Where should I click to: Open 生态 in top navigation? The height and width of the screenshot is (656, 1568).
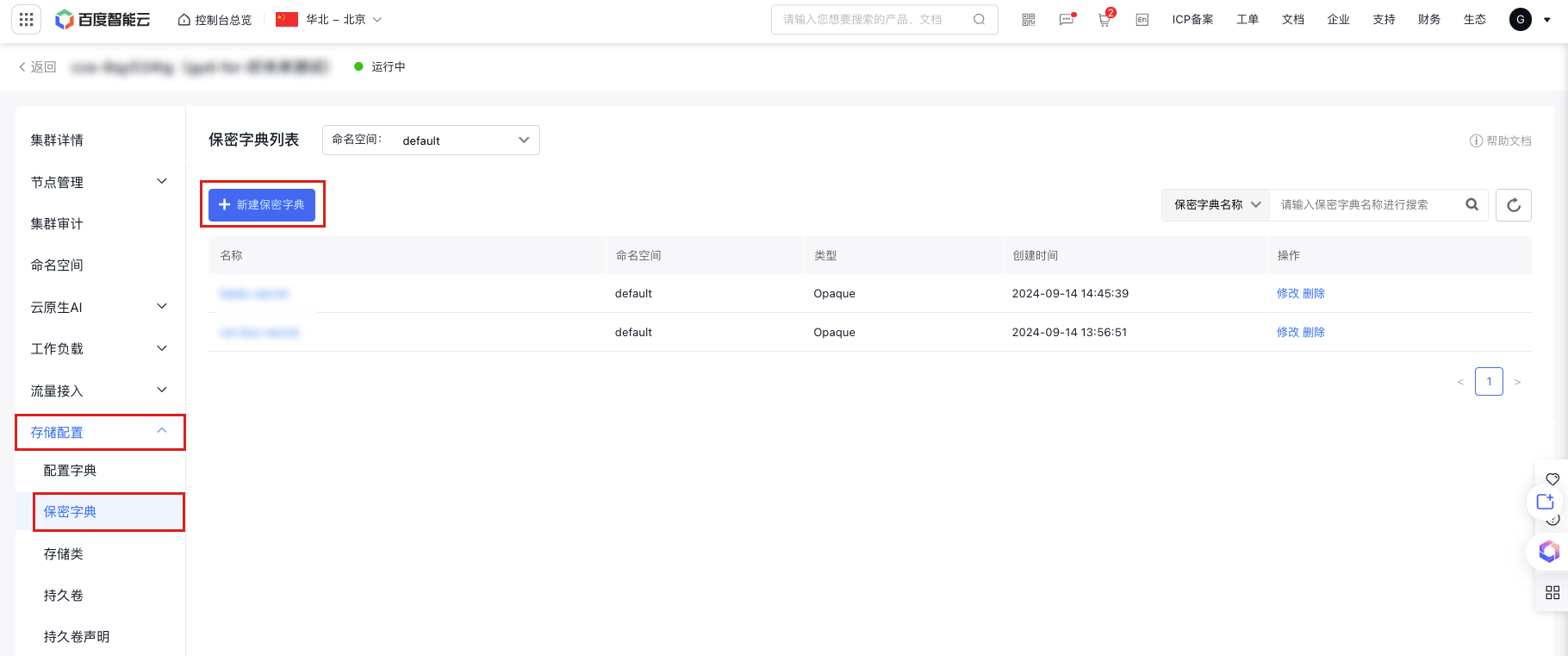1475,20
